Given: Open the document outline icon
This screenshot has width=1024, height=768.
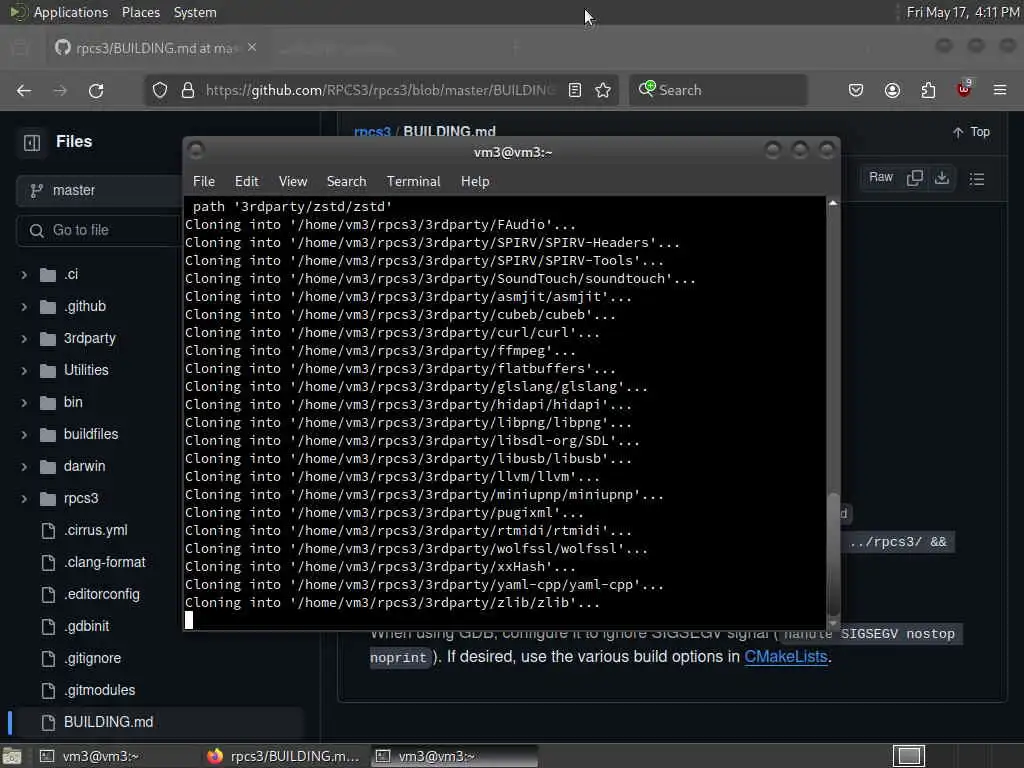Looking at the screenshot, I should coord(977,178).
